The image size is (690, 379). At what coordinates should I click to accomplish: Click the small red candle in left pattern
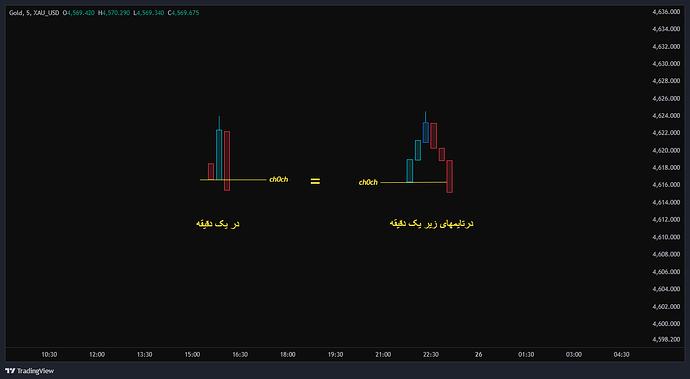point(211,171)
